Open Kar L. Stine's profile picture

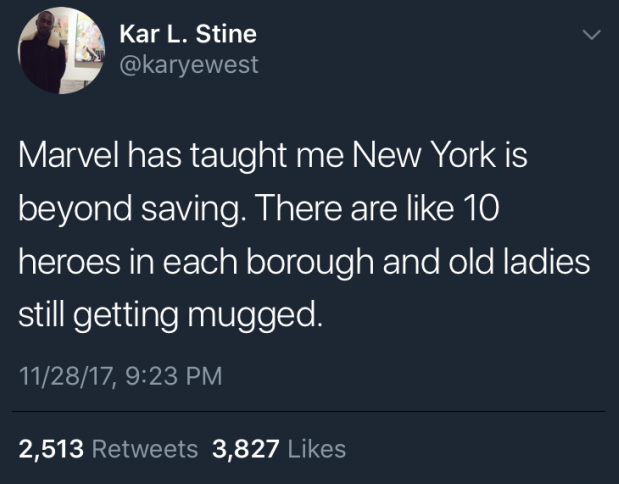click(61, 51)
